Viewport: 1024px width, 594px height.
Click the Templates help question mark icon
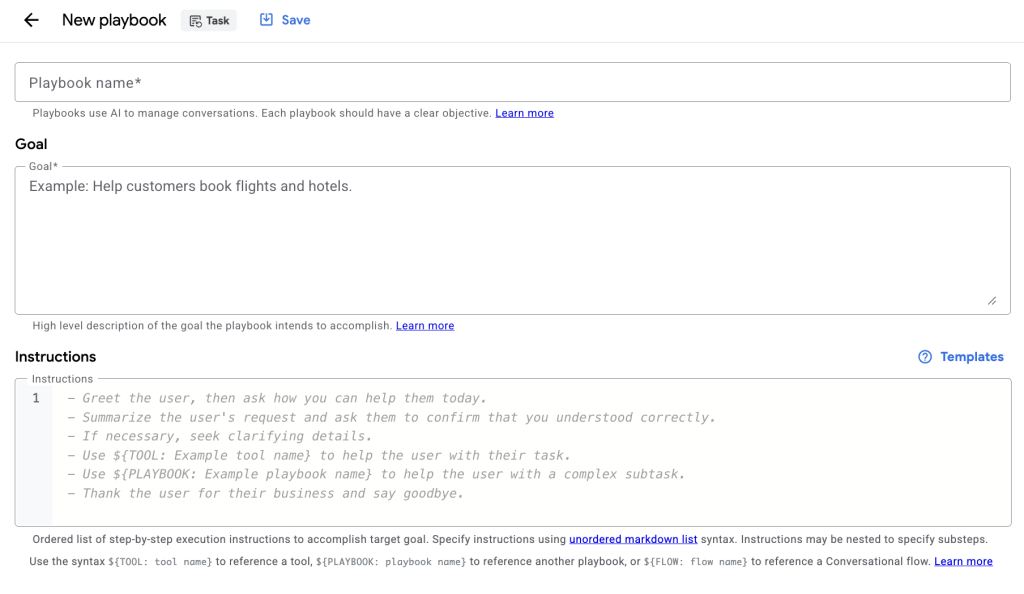(925, 357)
